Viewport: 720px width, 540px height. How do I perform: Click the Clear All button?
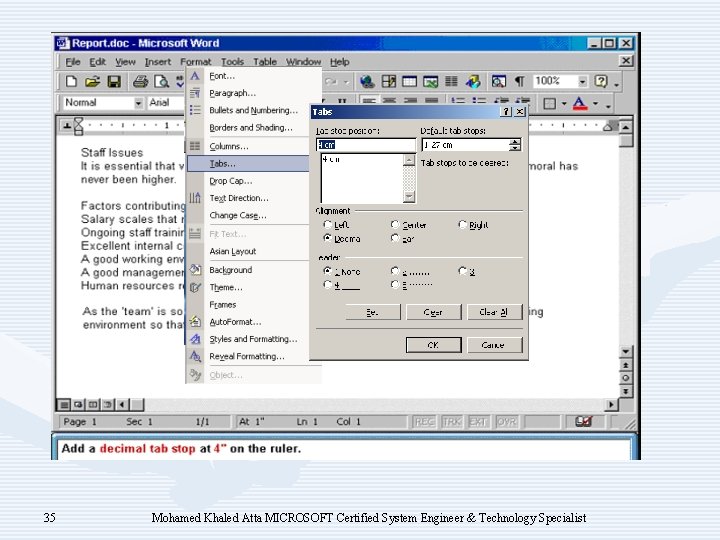494,312
